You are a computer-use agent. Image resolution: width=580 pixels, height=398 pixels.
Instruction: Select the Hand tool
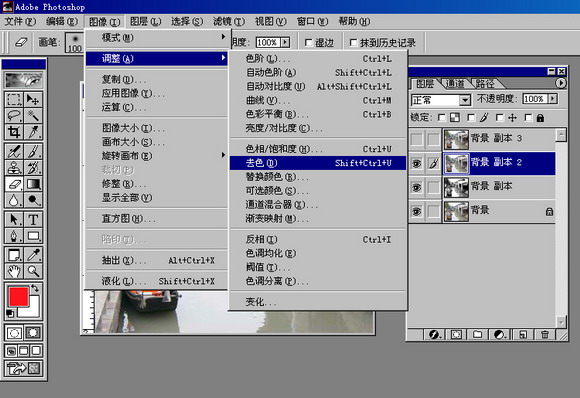pos(14,271)
